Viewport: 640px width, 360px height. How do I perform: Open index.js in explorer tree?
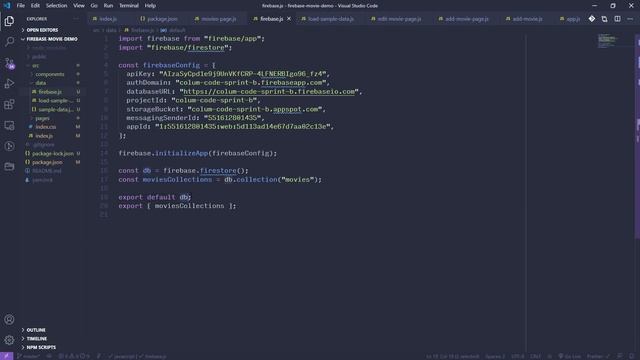point(44,136)
